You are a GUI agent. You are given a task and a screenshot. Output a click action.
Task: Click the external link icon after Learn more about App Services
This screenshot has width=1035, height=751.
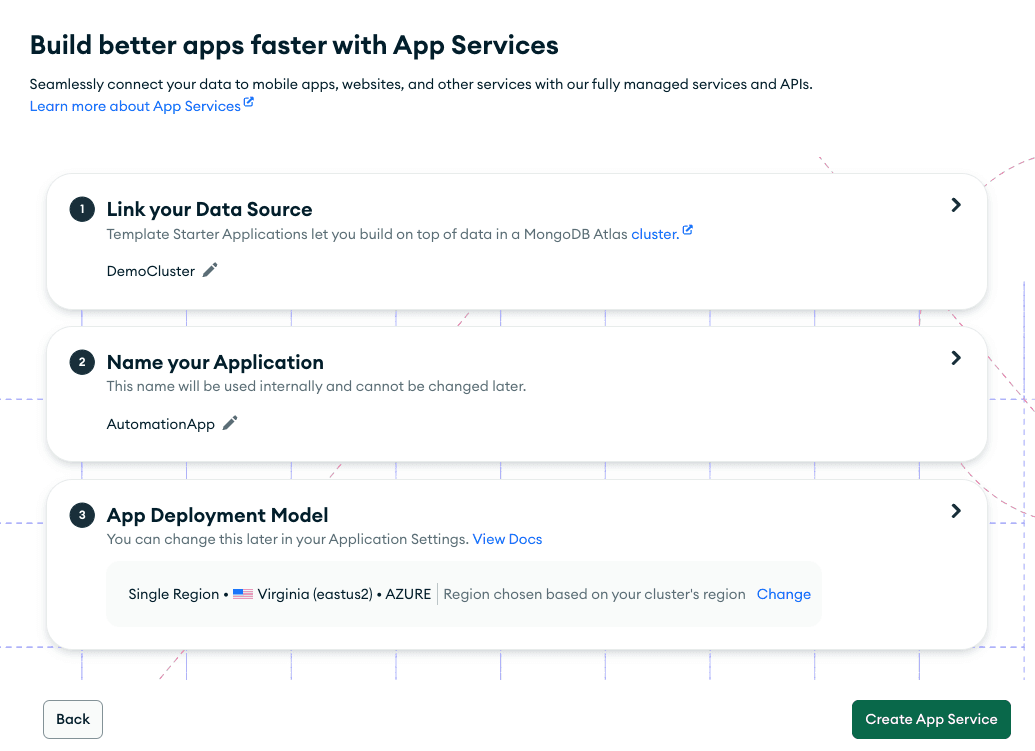click(250, 101)
